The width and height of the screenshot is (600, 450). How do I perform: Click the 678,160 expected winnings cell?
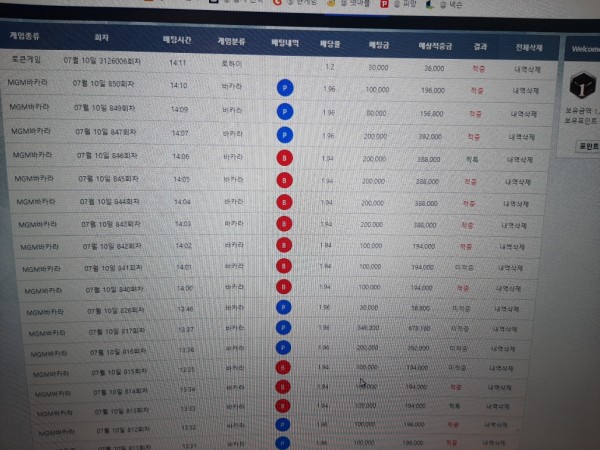point(419,328)
